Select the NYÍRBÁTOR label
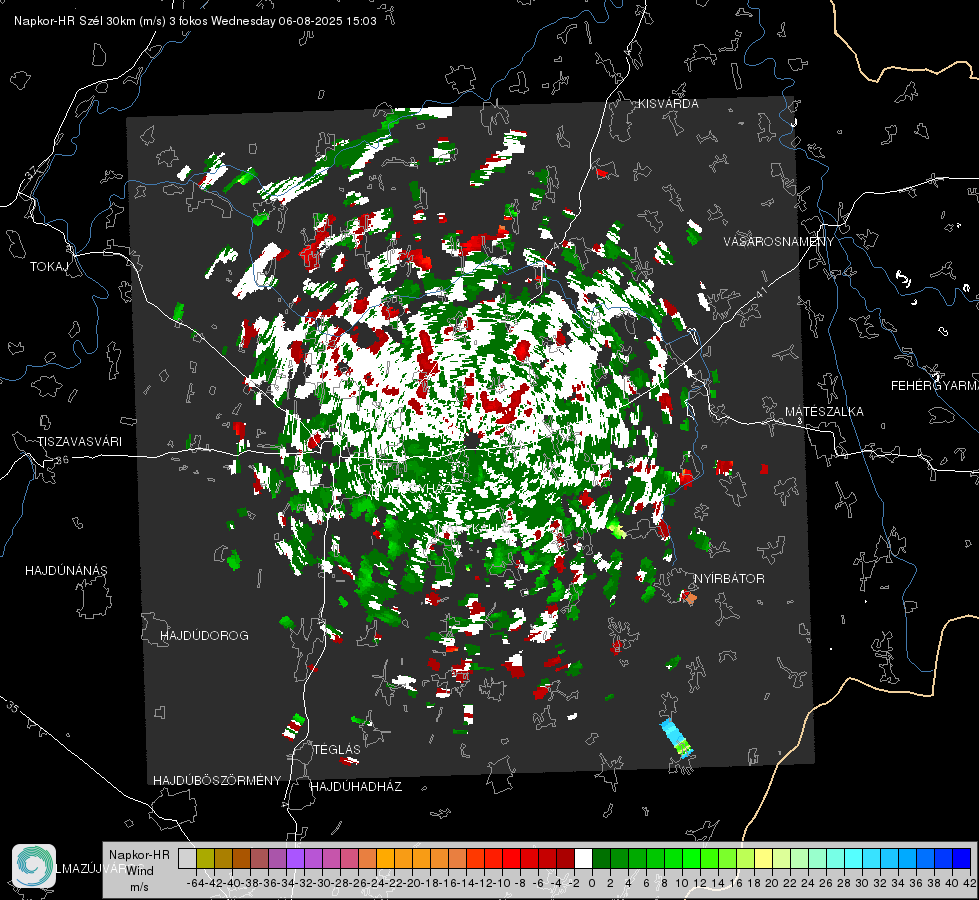Viewport: 979px width, 900px height. (729, 578)
